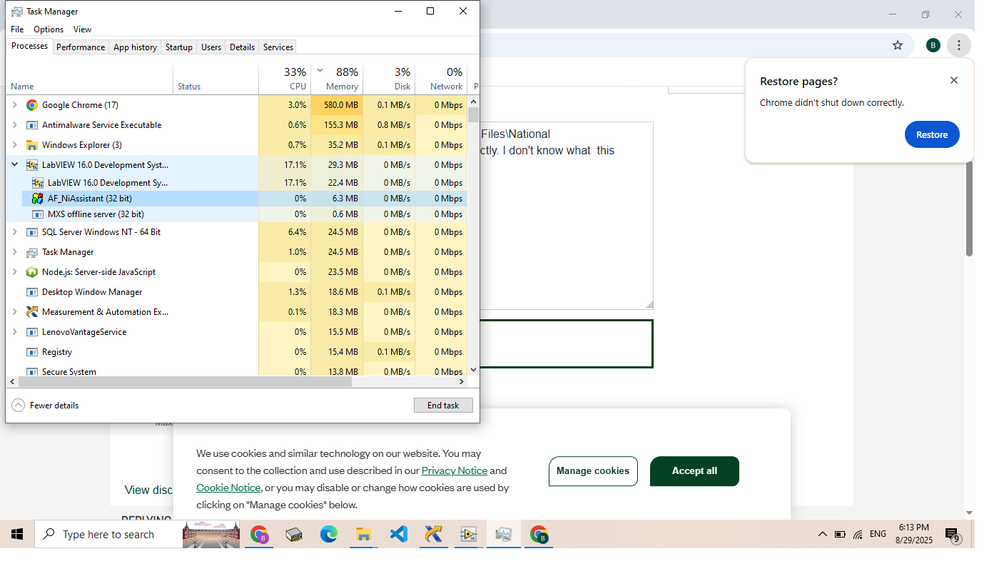Collapse Task Manager with Fewer details
Screen dimensions: 999x587
45,405
